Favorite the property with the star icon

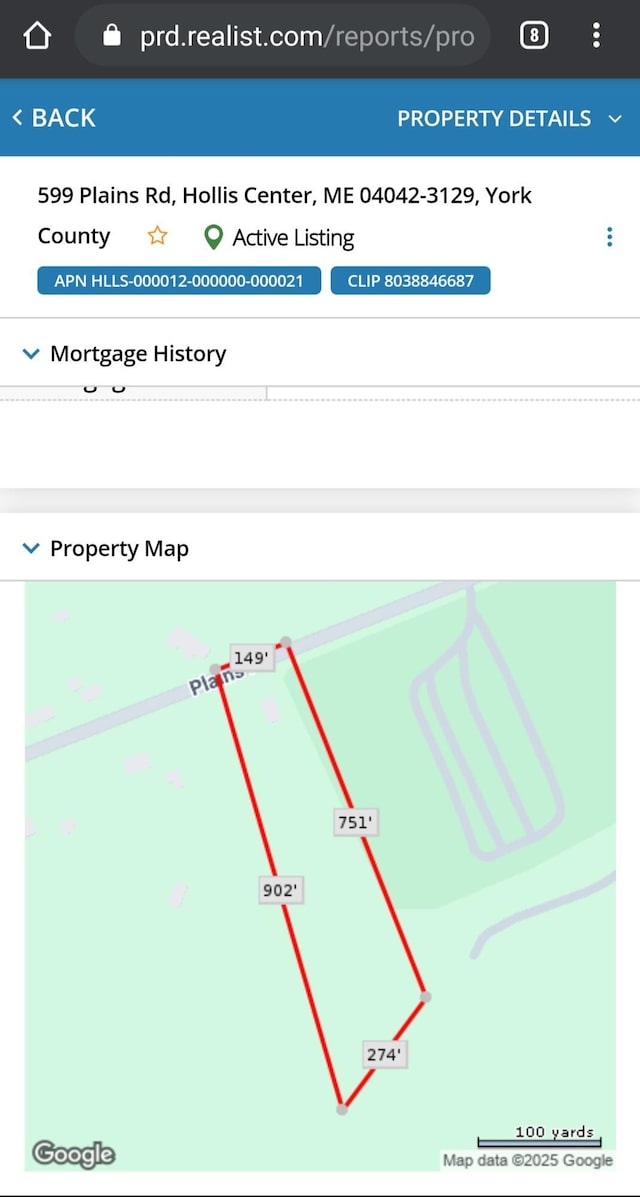(157, 236)
